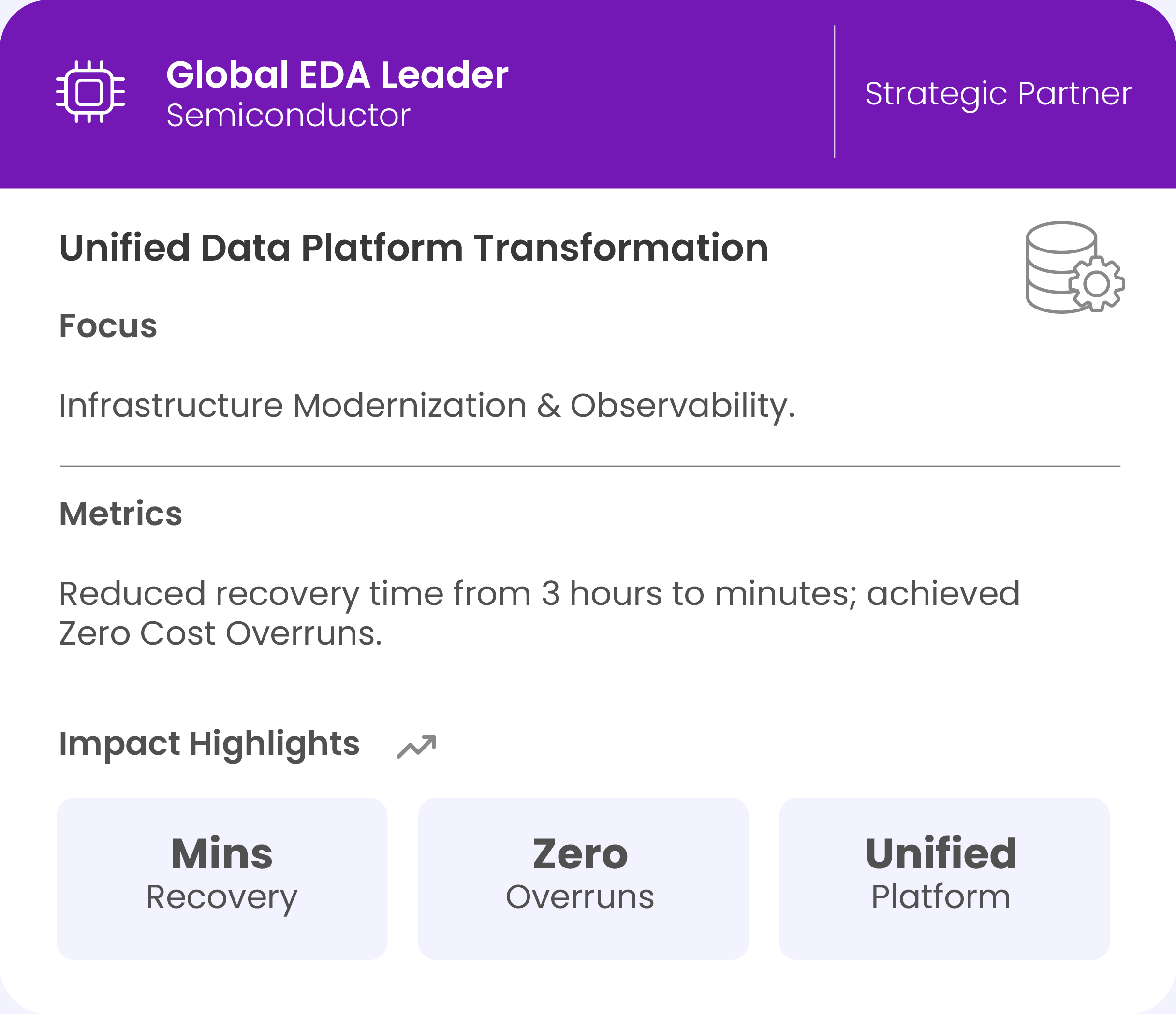Click the 'Semiconductor' subtitle in the header
Screen dimensions: 1176x1014
coord(288,116)
